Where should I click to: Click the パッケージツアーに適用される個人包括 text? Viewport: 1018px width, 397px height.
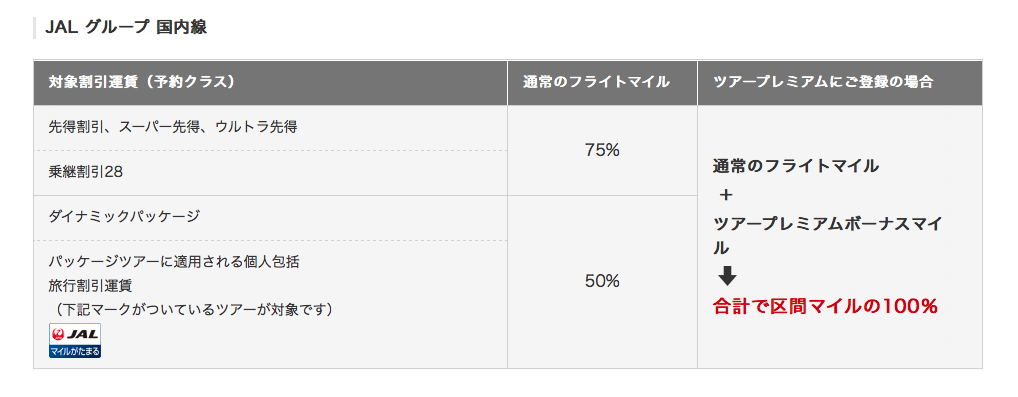[x=174, y=263]
